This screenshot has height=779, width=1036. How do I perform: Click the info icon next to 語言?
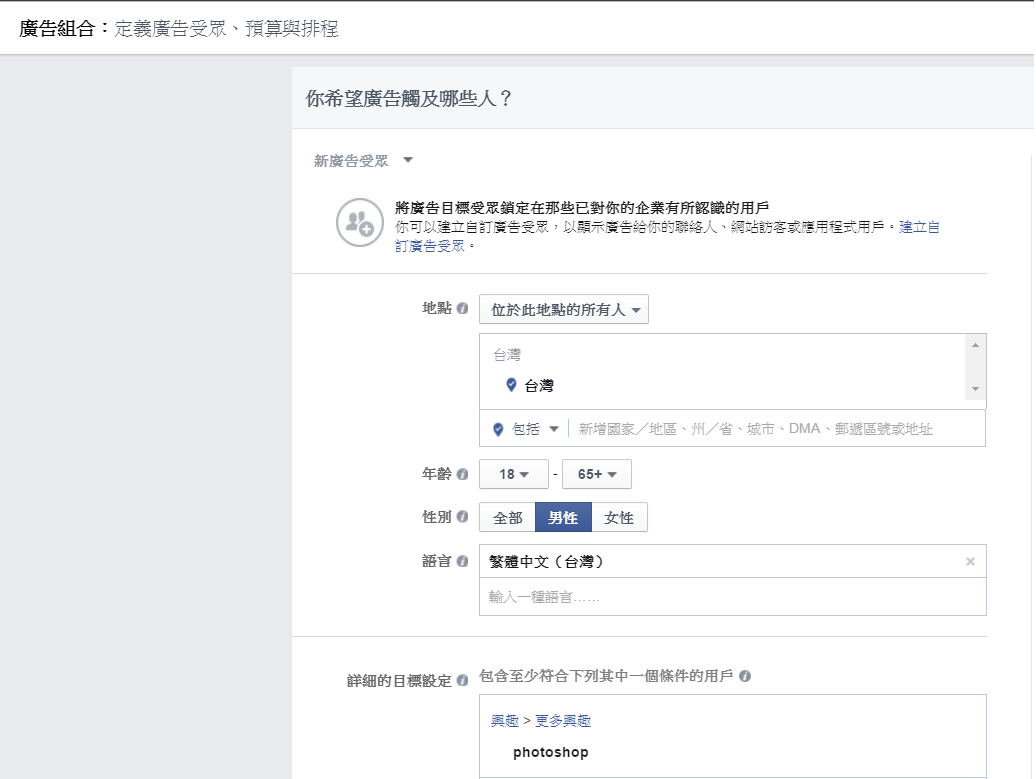[464, 561]
